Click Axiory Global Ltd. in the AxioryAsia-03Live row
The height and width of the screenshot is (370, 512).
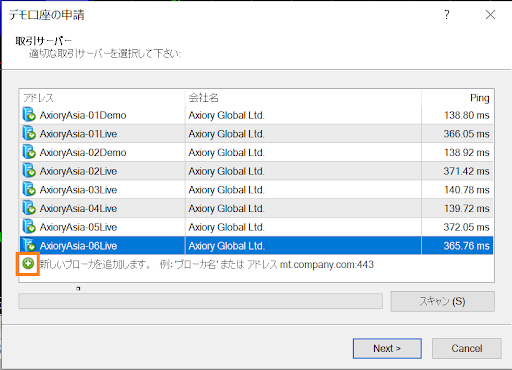tap(226, 190)
